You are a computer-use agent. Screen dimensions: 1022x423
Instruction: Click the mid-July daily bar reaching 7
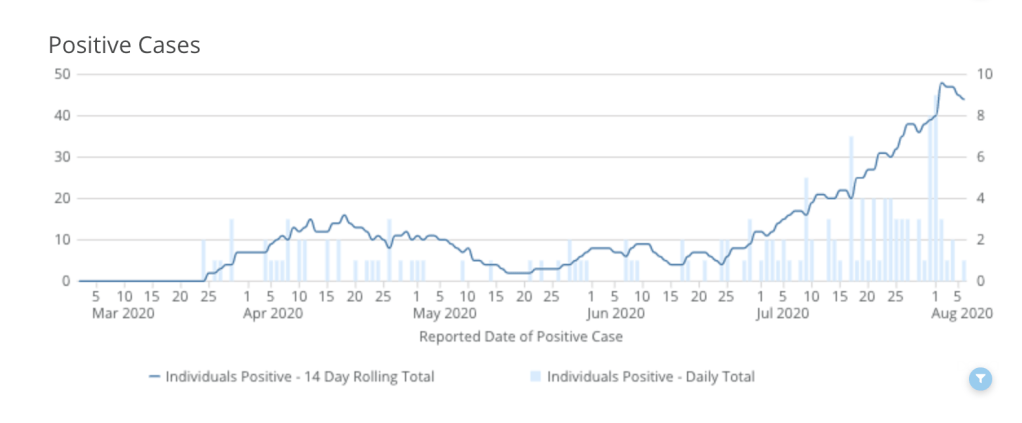pos(851,208)
